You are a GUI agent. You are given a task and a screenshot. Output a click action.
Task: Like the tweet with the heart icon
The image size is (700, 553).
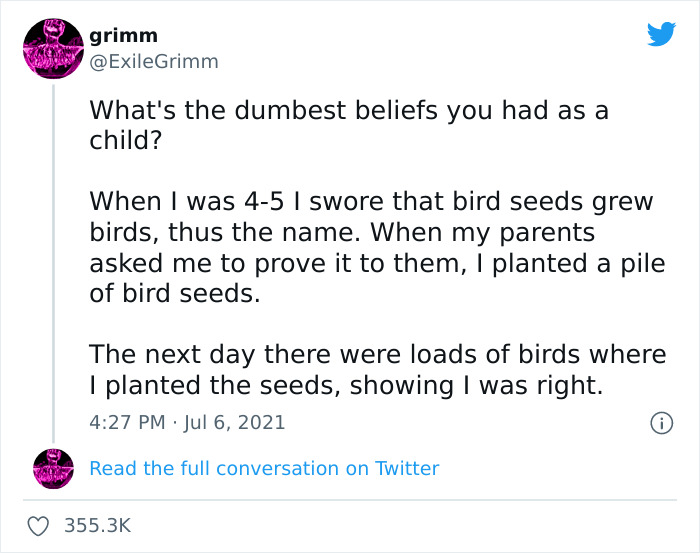(42, 525)
